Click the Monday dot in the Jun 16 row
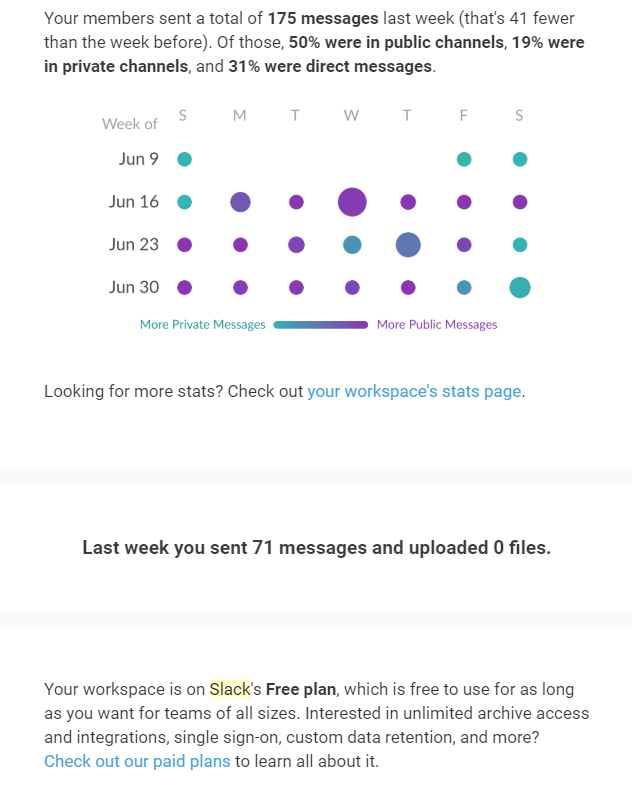 click(240, 202)
